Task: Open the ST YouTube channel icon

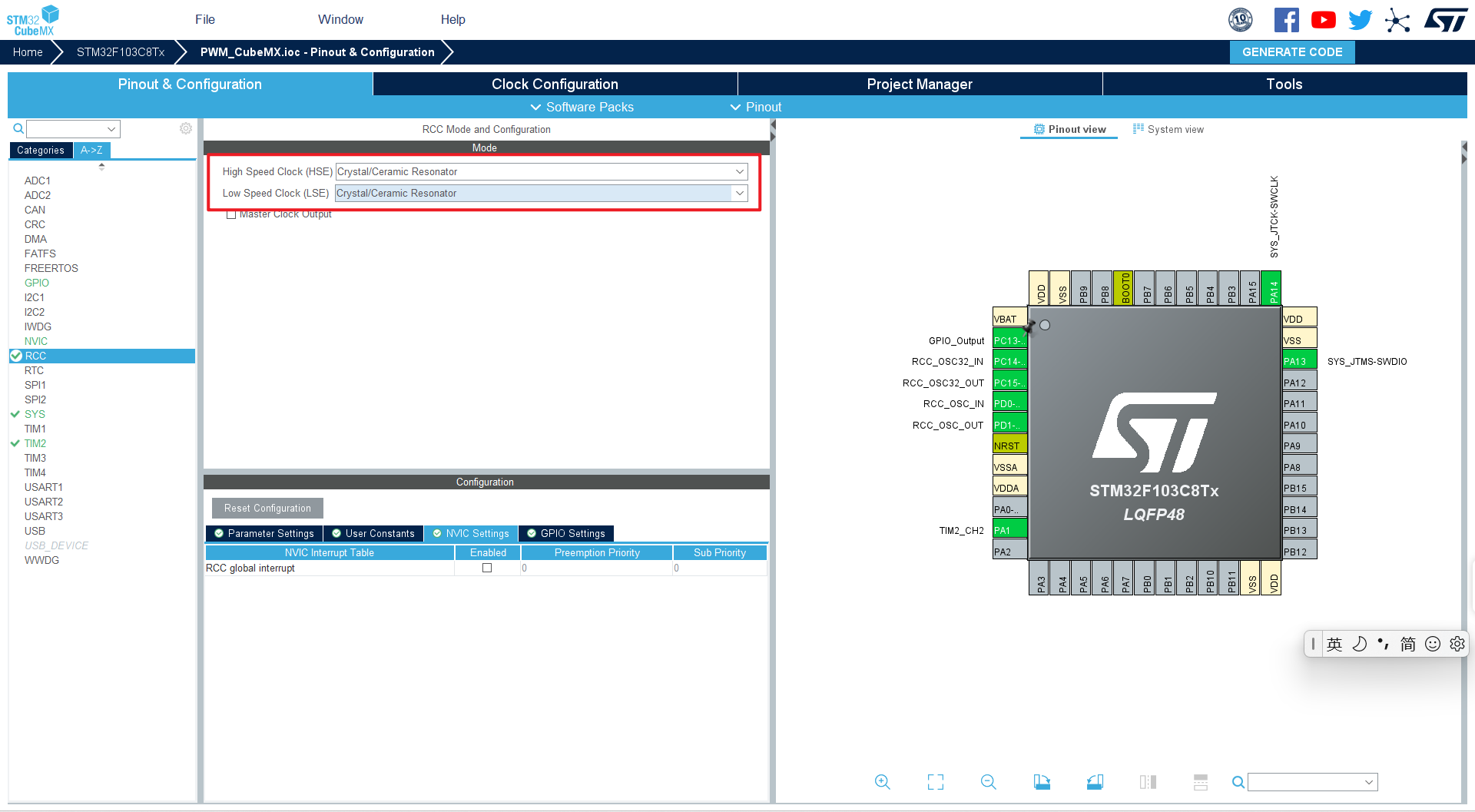Action: [1323, 20]
